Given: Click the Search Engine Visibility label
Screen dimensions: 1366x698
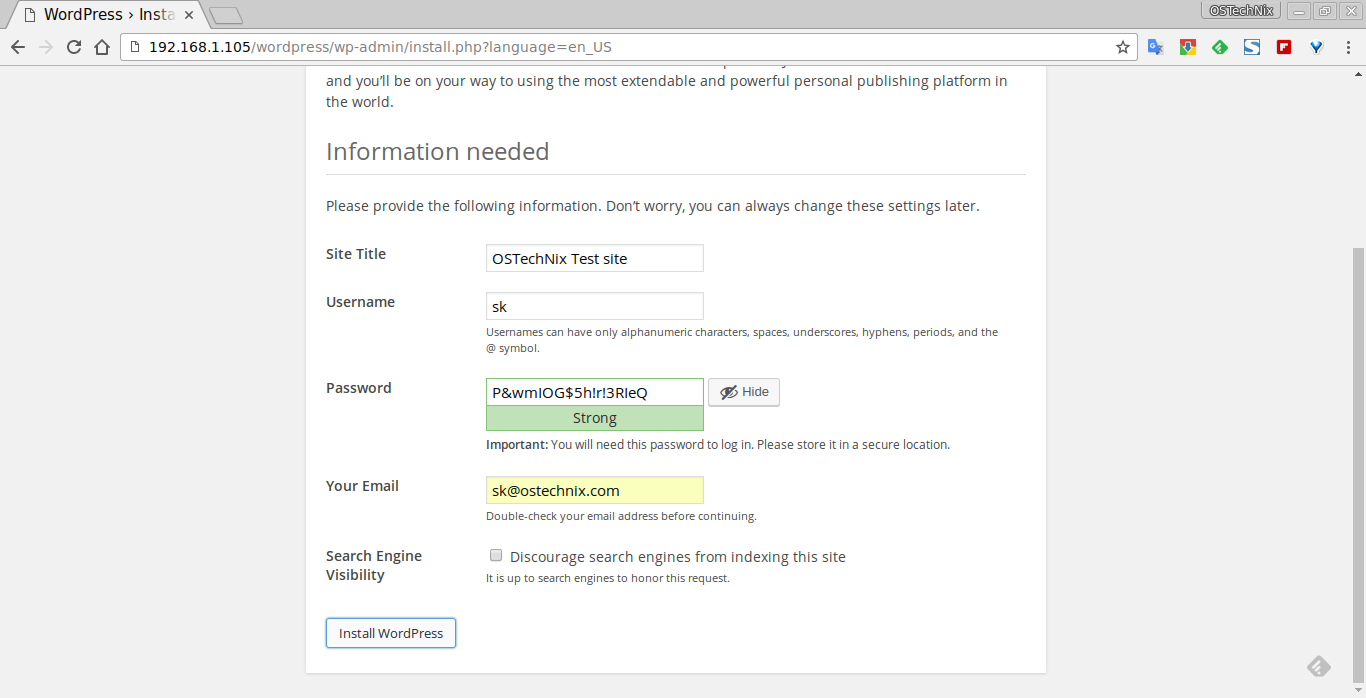Looking at the screenshot, I should [x=374, y=565].
